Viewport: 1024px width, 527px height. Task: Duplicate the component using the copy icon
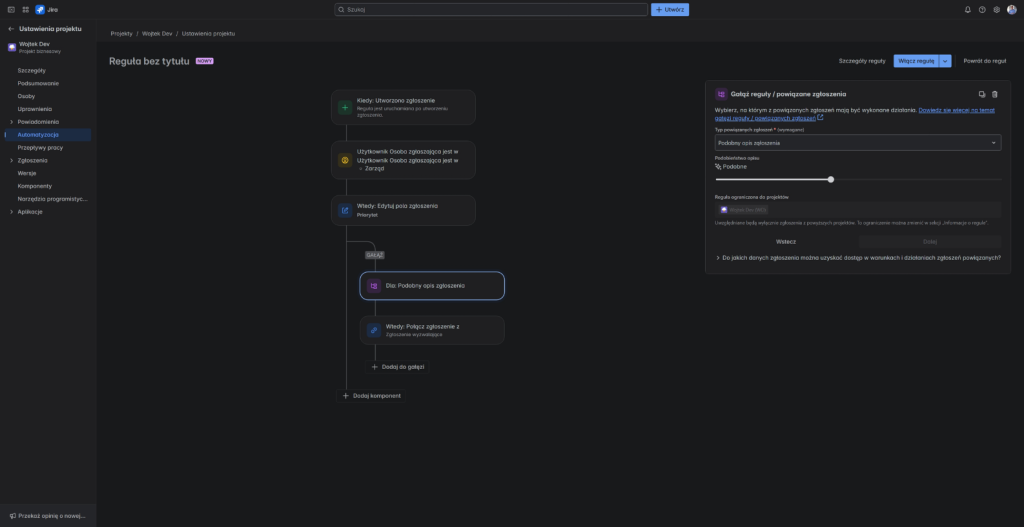pyautogui.click(x=982, y=94)
